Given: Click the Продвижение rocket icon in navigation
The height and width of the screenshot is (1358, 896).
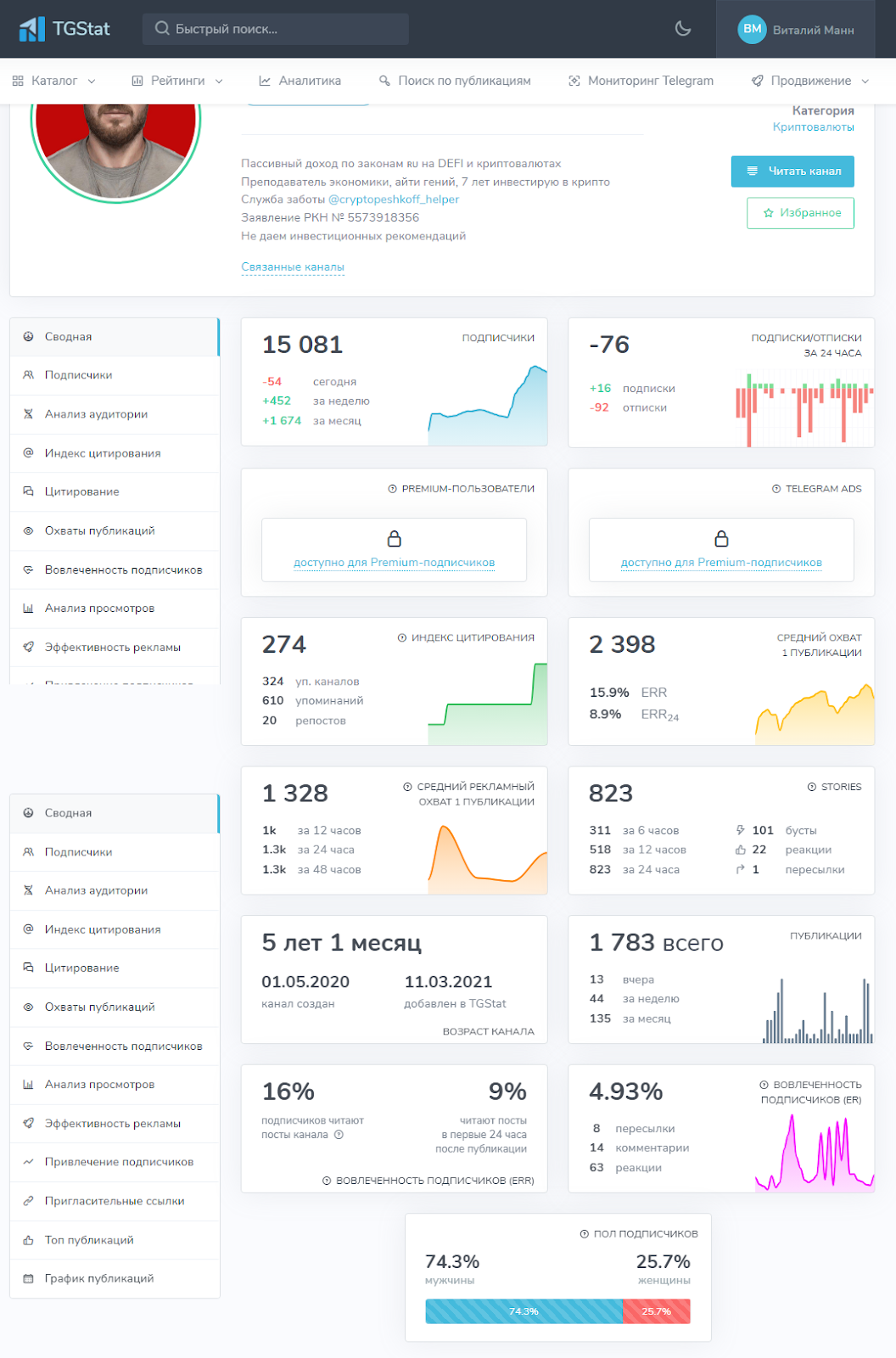Looking at the screenshot, I should [x=757, y=81].
